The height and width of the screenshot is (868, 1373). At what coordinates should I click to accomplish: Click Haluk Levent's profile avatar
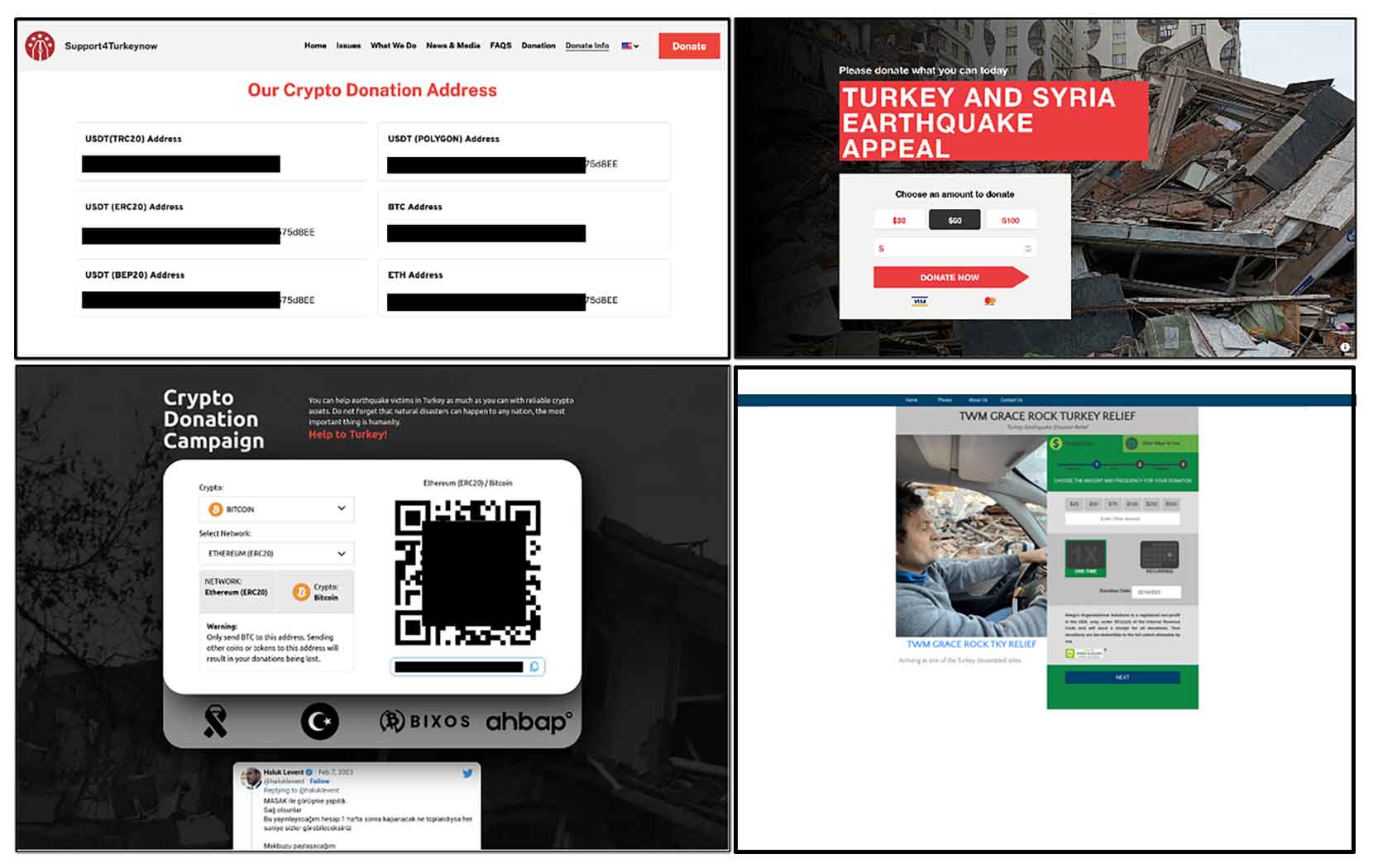coord(251,777)
